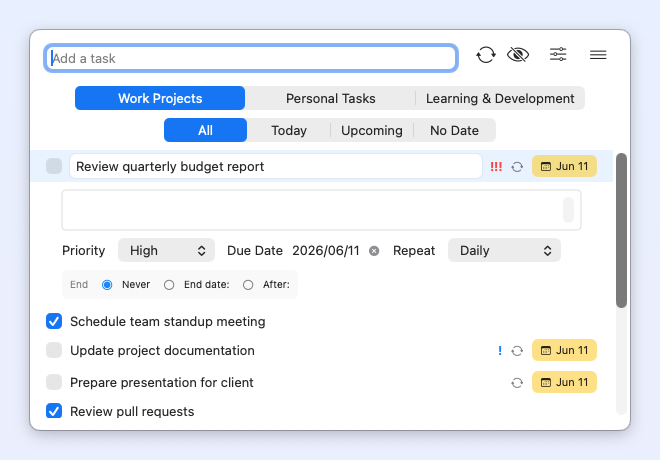This screenshot has width=660, height=460.
Task: Click the sync refresh icon in toolbar
Action: [486, 55]
